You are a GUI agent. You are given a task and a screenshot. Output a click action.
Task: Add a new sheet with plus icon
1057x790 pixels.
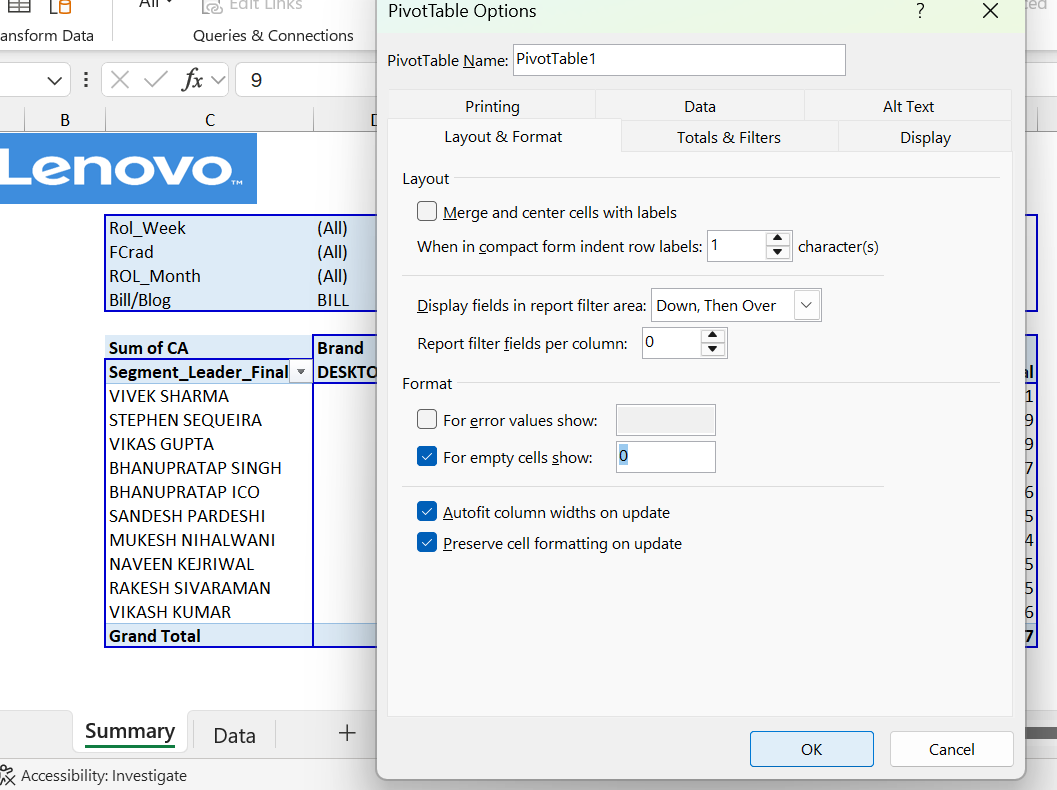coord(347,733)
